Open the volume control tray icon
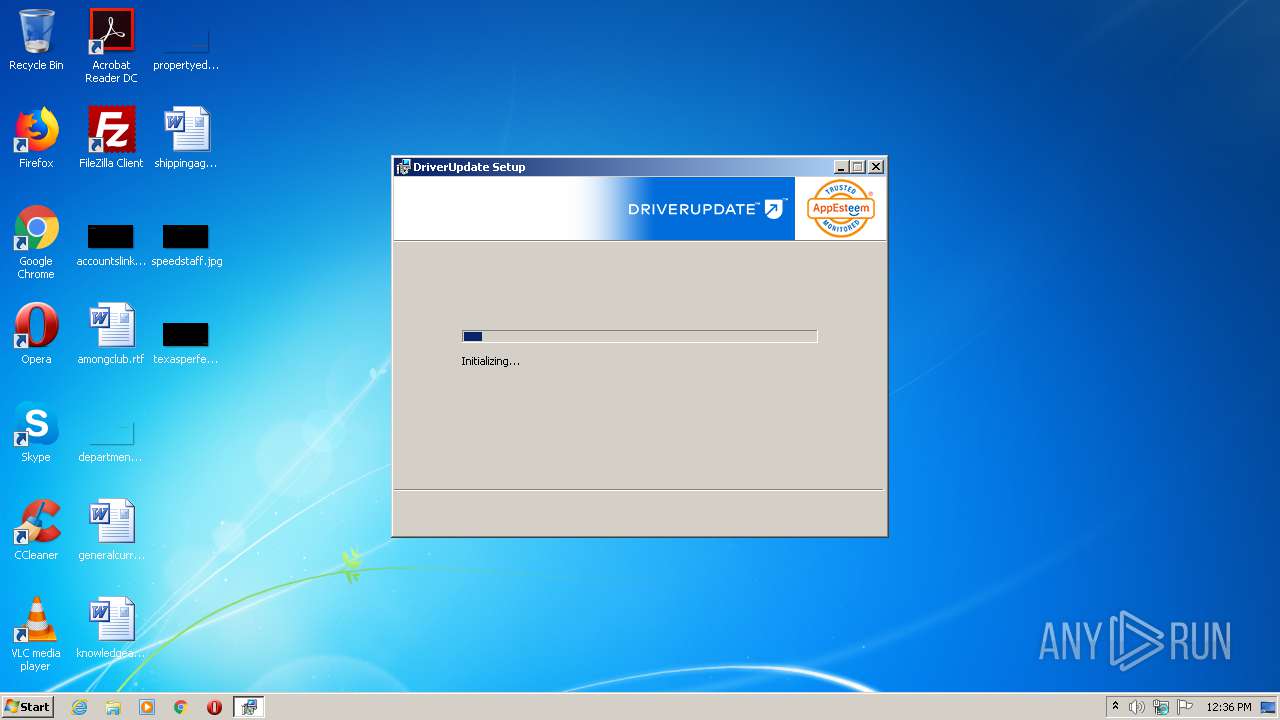The height and width of the screenshot is (720, 1280). point(1137,707)
